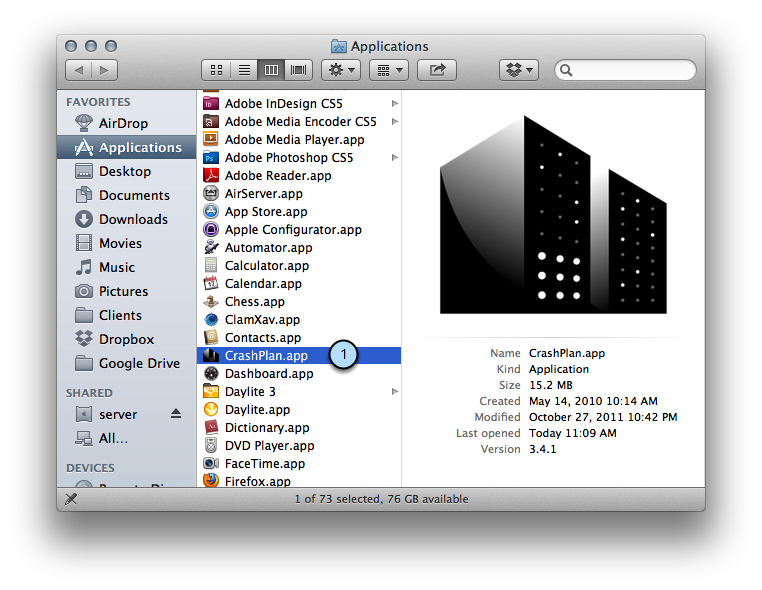This screenshot has height=590, width=762.
Task: Select Dashboard.app
Action: [x=299, y=373]
